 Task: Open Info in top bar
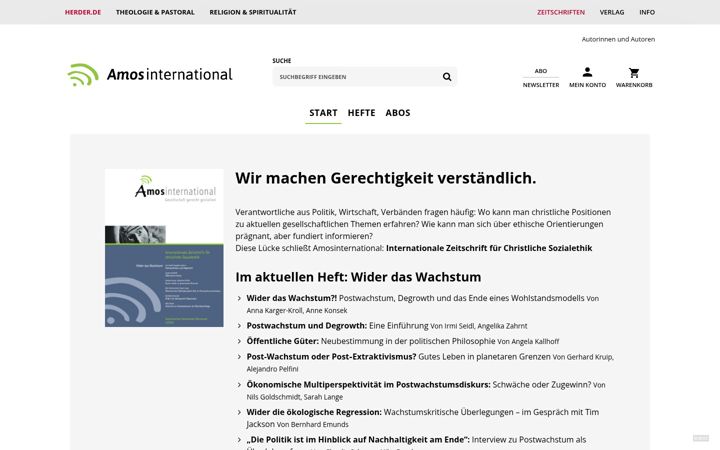point(647,12)
